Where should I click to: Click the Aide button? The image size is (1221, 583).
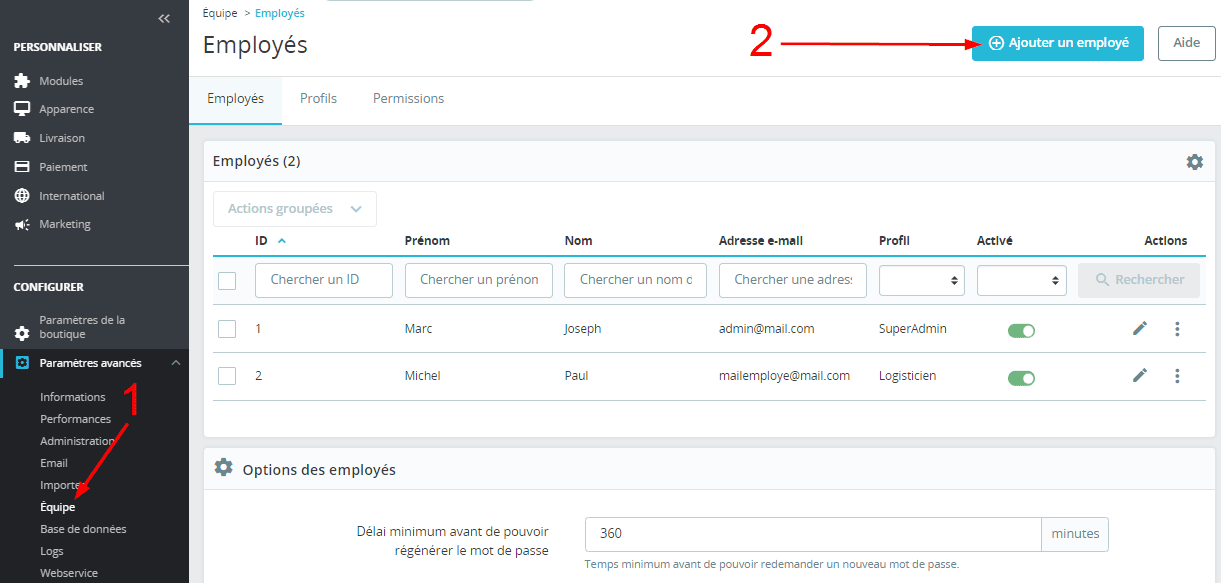click(1186, 43)
